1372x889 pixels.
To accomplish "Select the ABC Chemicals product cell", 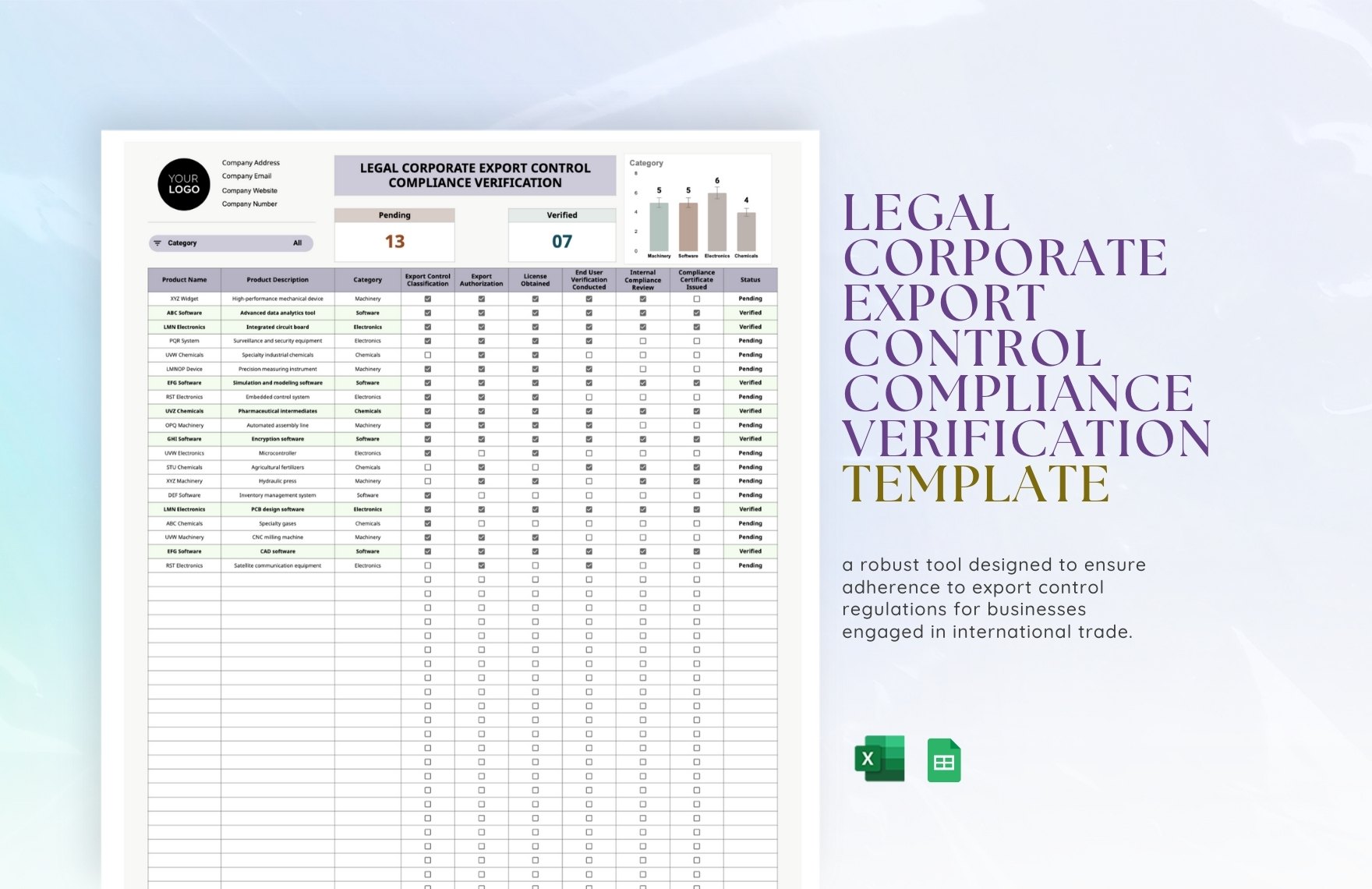I will click(x=185, y=523).
